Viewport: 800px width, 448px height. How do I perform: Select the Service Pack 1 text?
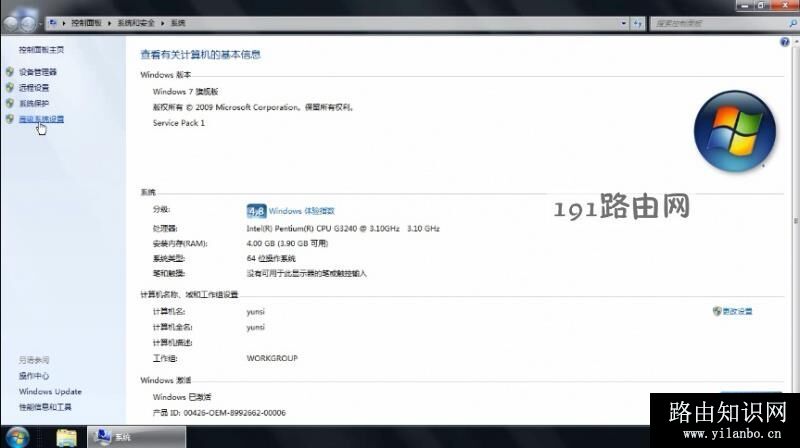pyautogui.click(x=179, y=123)
